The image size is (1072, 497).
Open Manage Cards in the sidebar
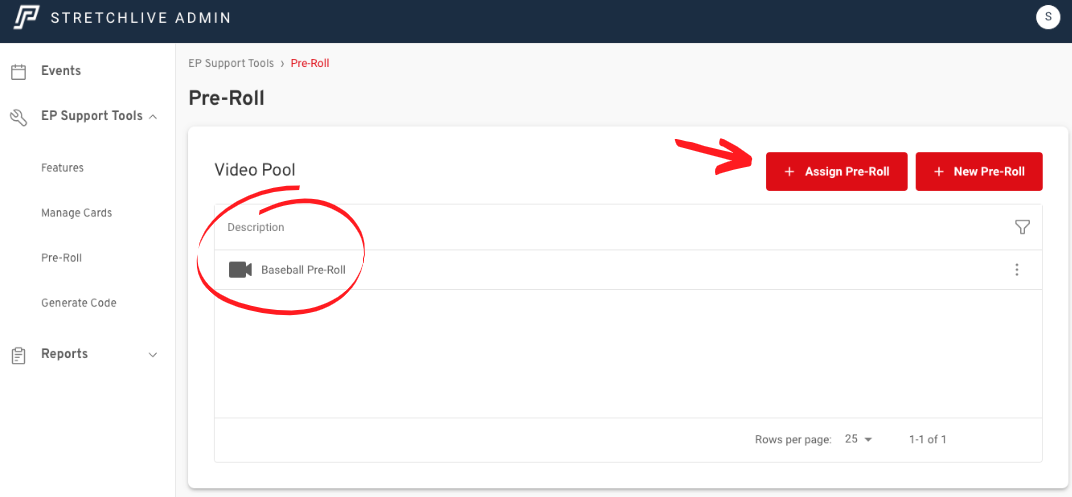[x=76, y=213]
